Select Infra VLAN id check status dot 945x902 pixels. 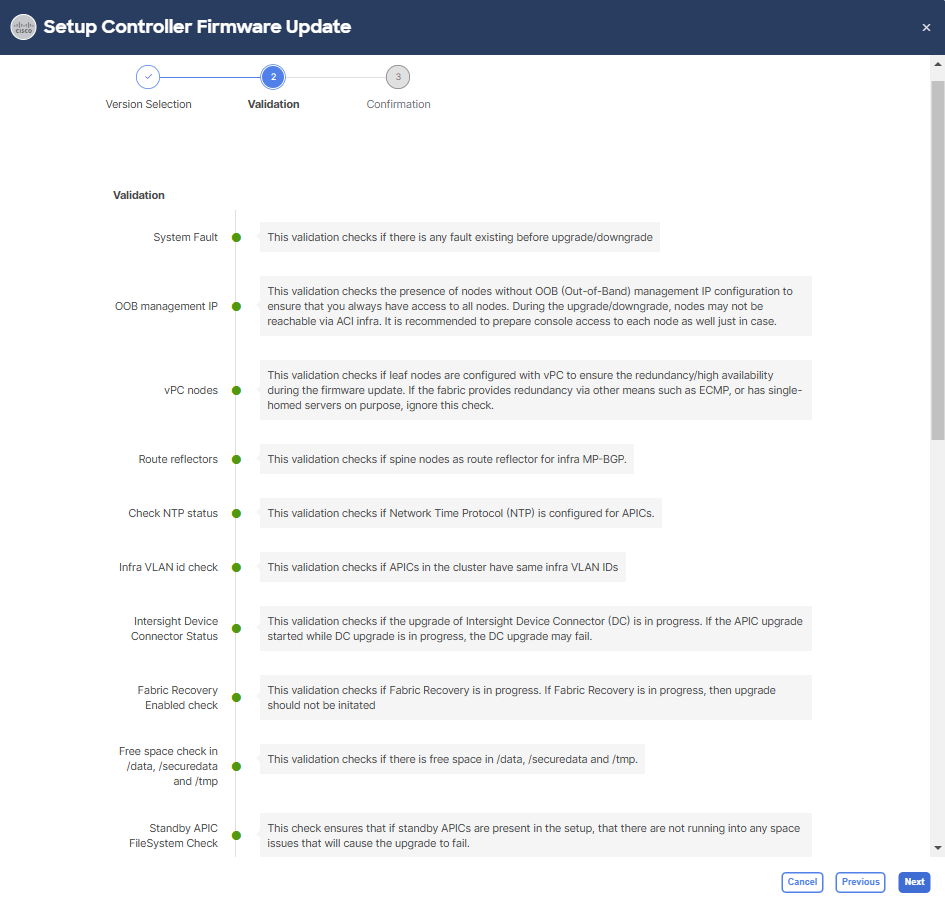coord(236,568)
